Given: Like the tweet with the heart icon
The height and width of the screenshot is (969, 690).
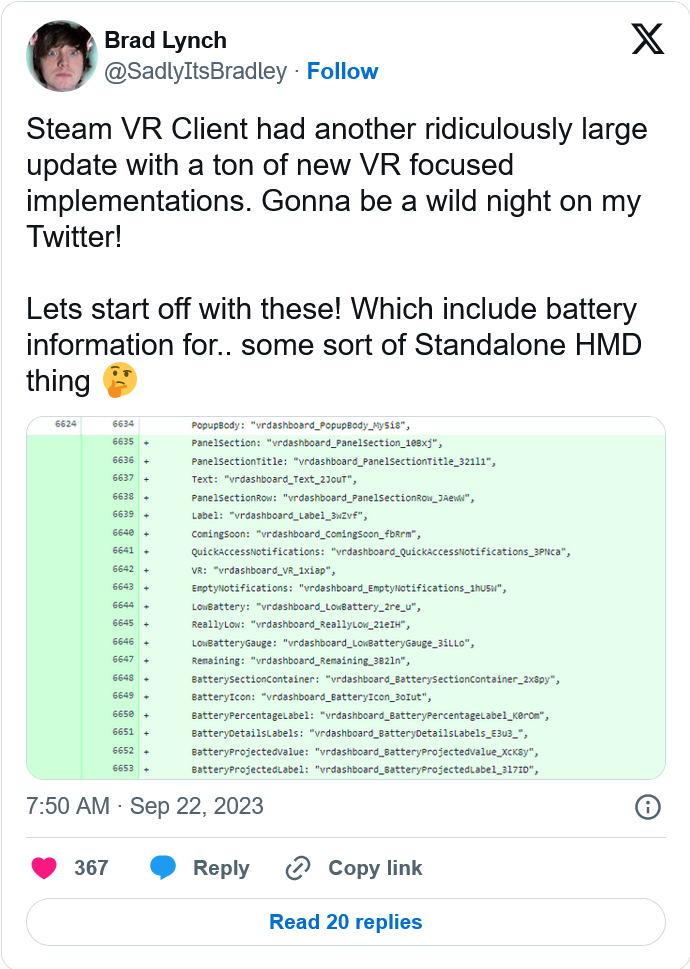Looking at the screenshot, I should 43,868.
